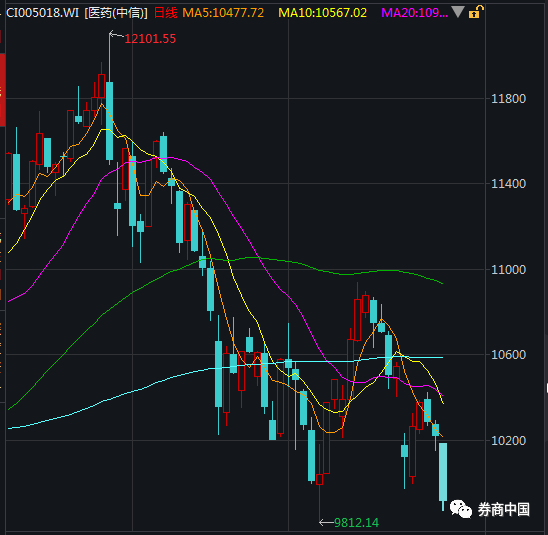Click the 10600 price axis label
548x535 pixels.
coord(508,355)
